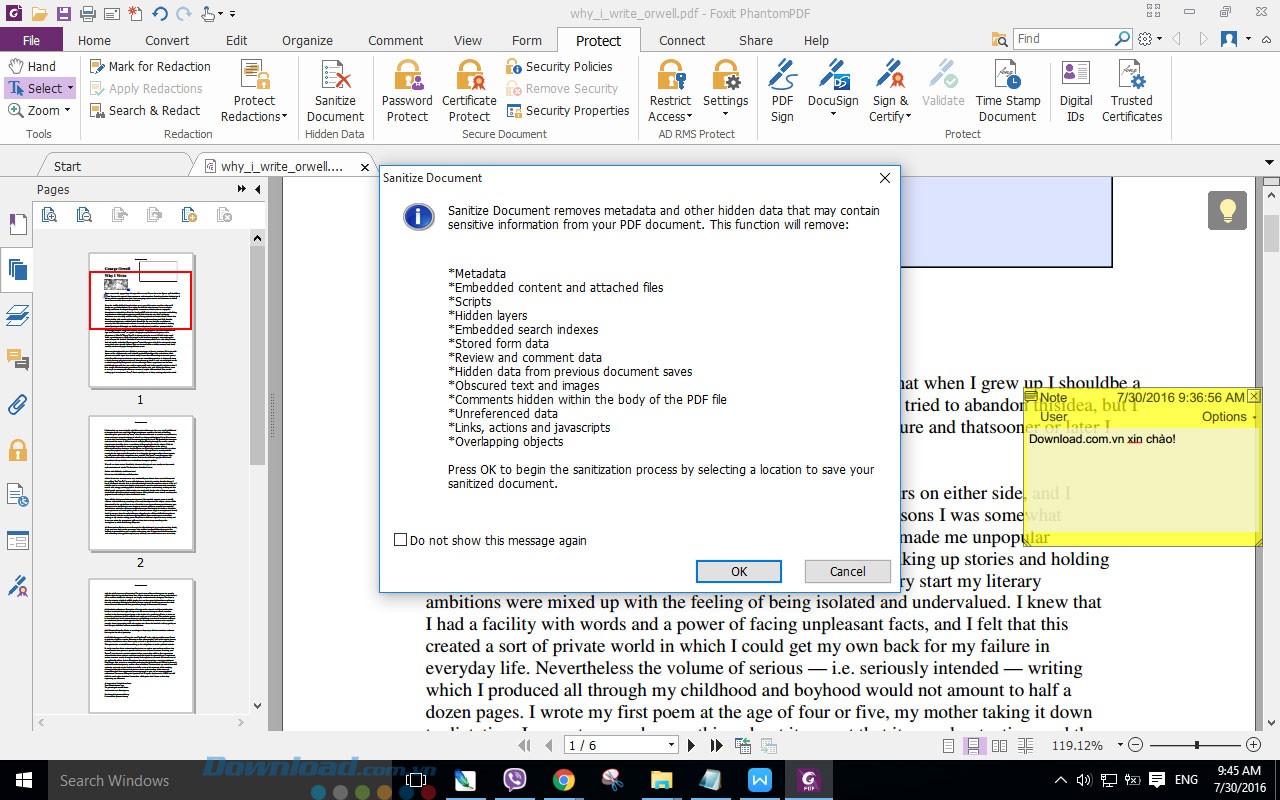Select the Hand tool
Viewport: 1280px width, 800px height.
32,66
